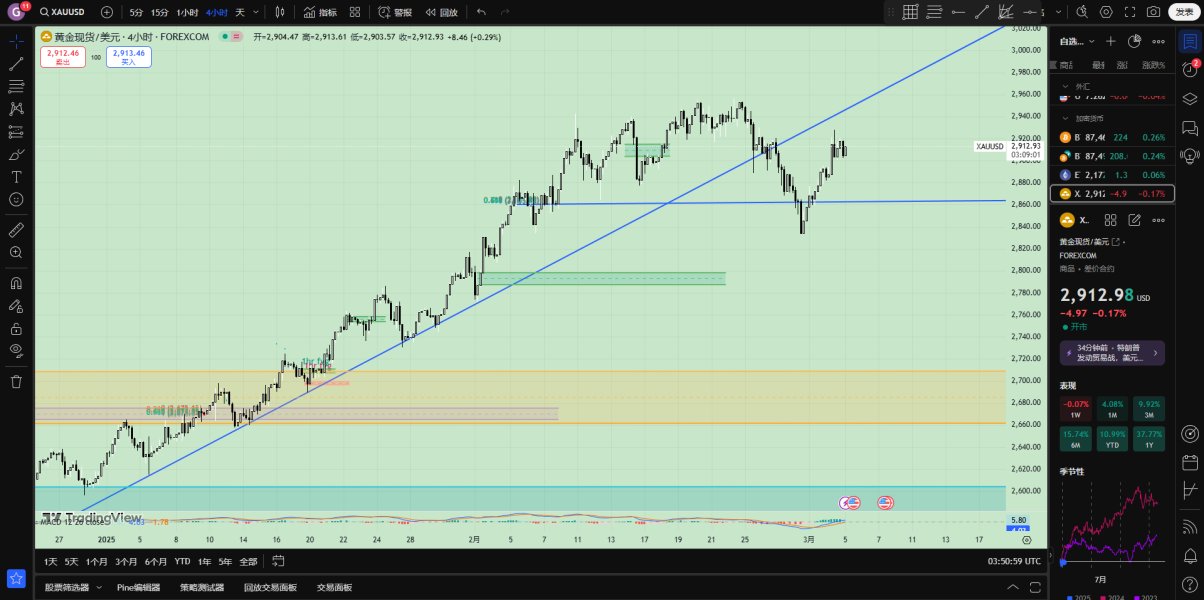The width and height of the screenshot is (1204, 600).
Task: Switch to the 策略测试器 tab
Action: tap(201, 587)
